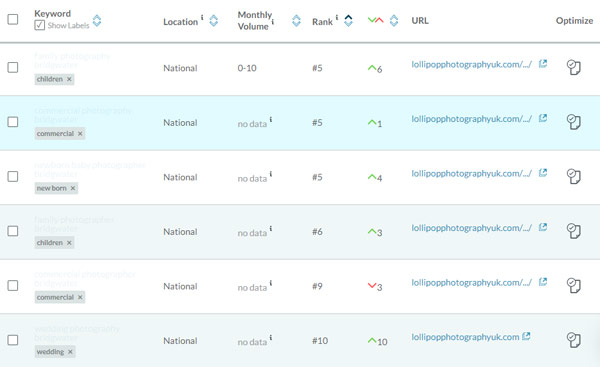Select the commercial photography bridgwater row checkbox
The height and width of the screenshot is (367, 600).
tap(13, 122)
